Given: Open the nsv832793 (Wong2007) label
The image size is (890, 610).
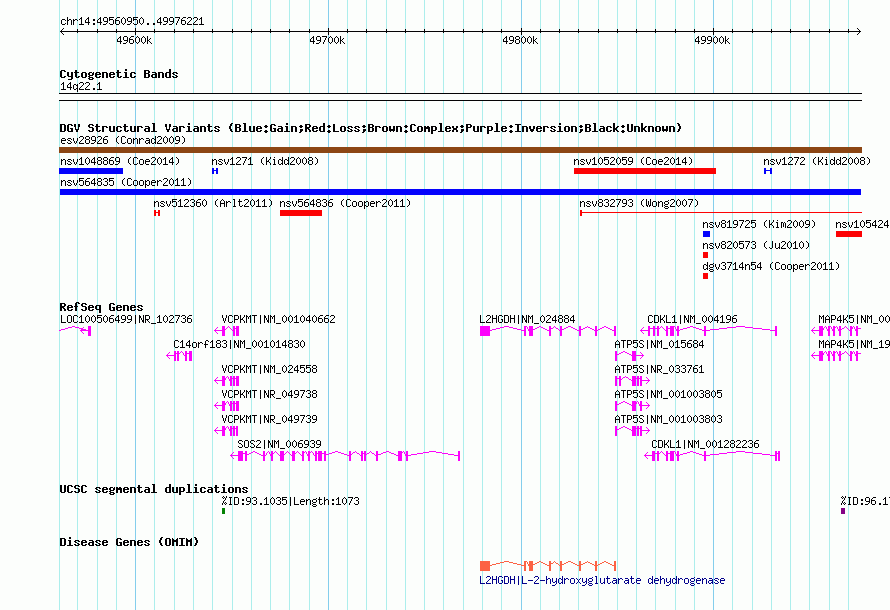Looking at the screenshot, I should point(639,203).
